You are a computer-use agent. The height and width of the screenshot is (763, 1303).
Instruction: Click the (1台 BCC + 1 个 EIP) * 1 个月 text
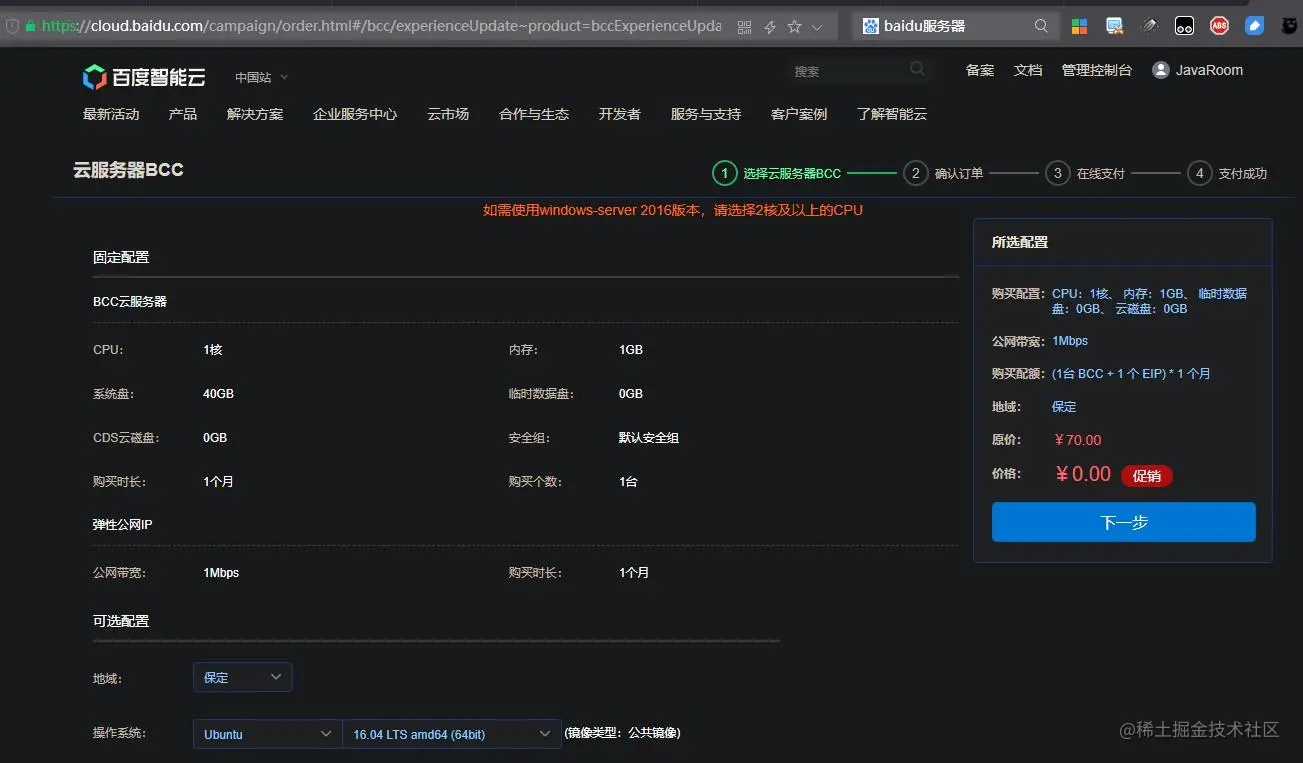click(x=1131, y=374)
